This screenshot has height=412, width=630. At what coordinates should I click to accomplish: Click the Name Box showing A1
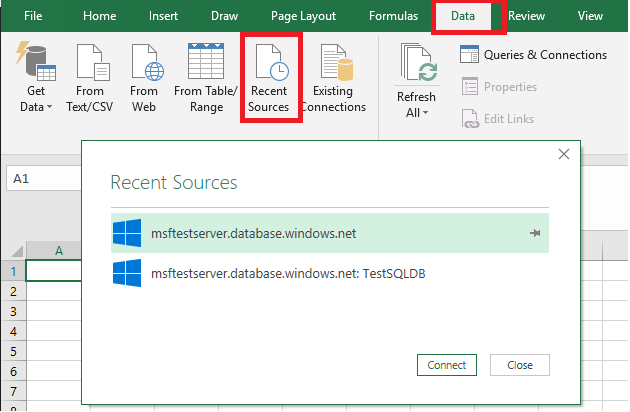coord(44,178)
